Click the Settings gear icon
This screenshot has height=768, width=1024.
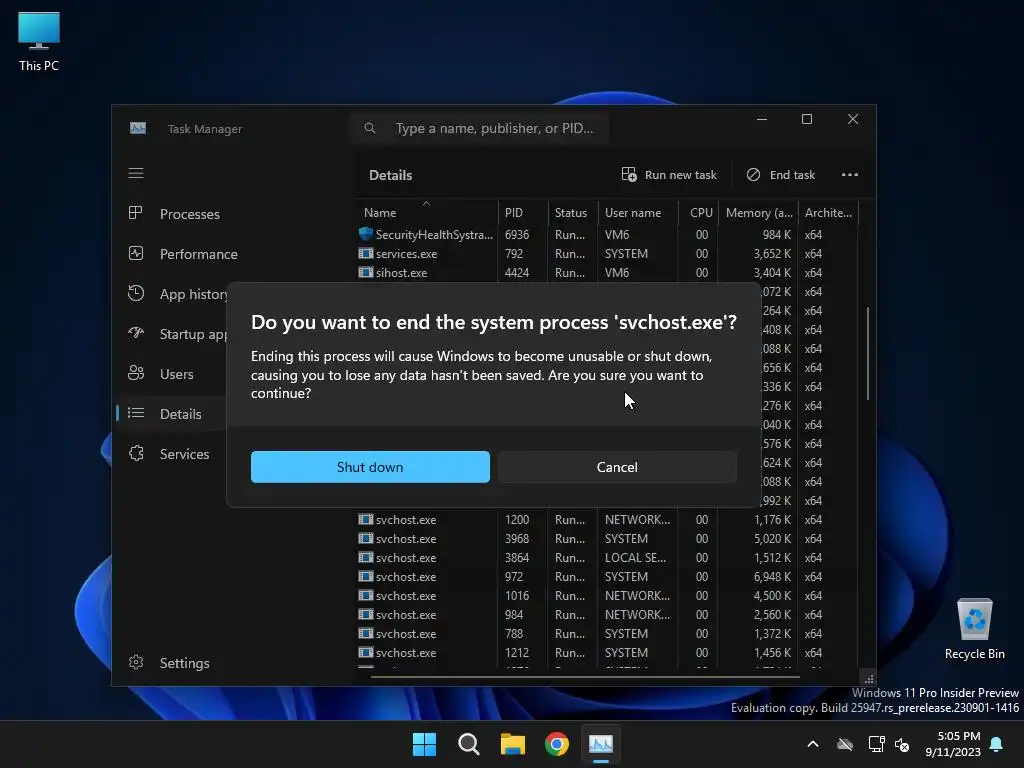tap(136, 662)
